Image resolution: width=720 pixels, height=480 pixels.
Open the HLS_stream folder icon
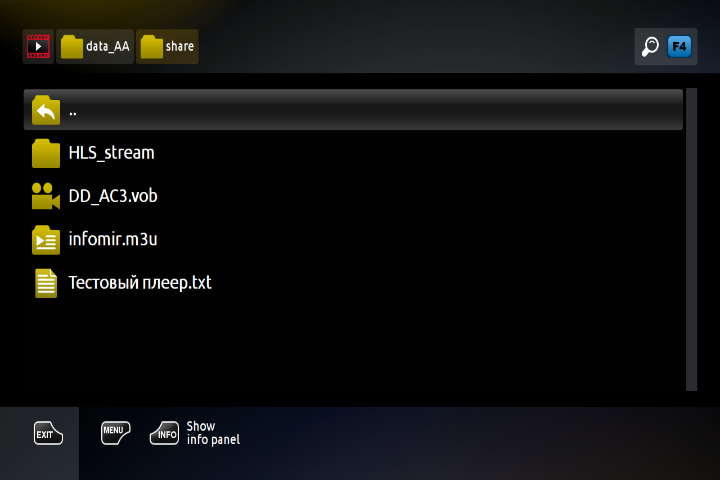(46, 153)
